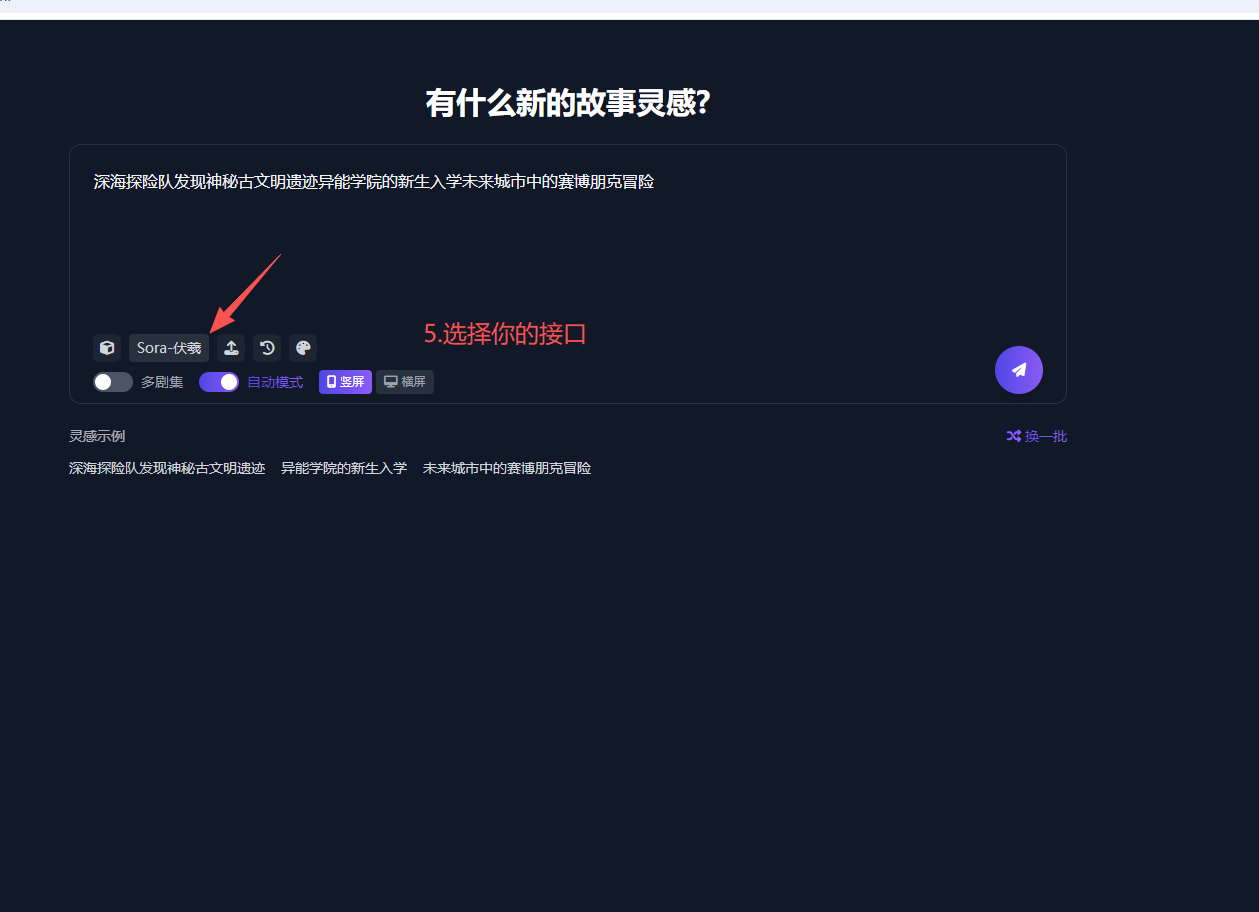
Task: Click the 换一批 refresh link
Action: [x=1044, y=435]
